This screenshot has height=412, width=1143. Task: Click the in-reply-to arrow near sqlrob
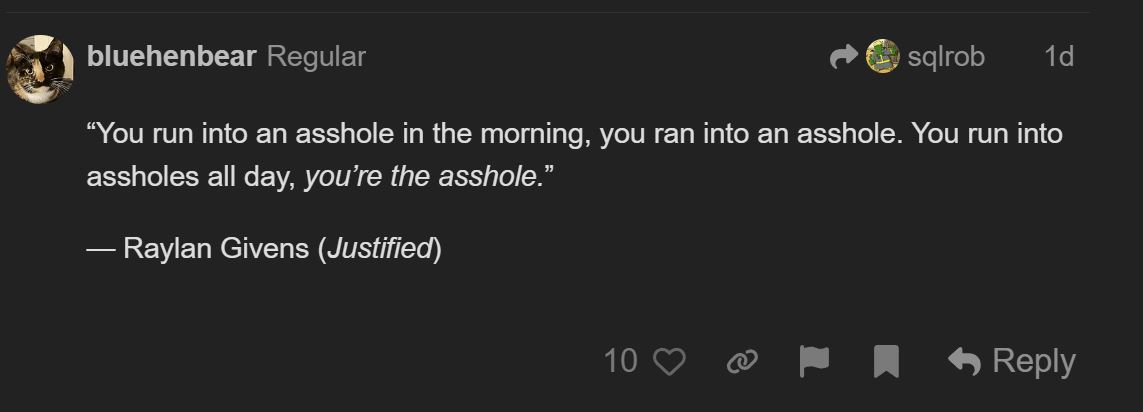844,57
